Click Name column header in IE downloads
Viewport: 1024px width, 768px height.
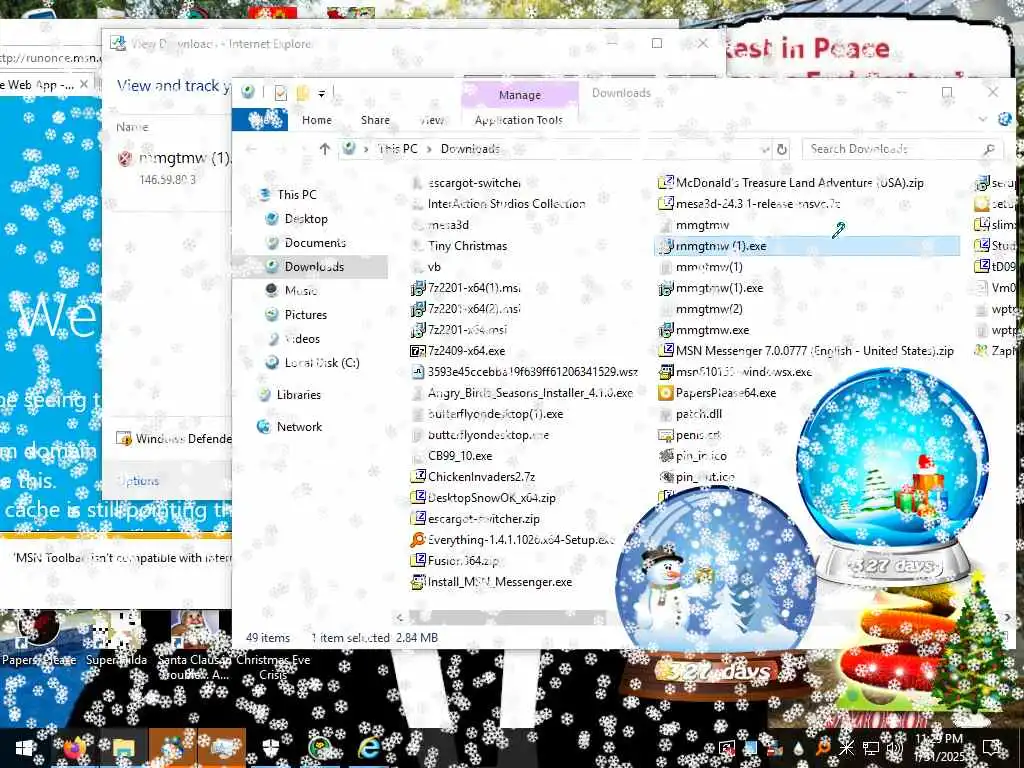[x=132, y=127]
